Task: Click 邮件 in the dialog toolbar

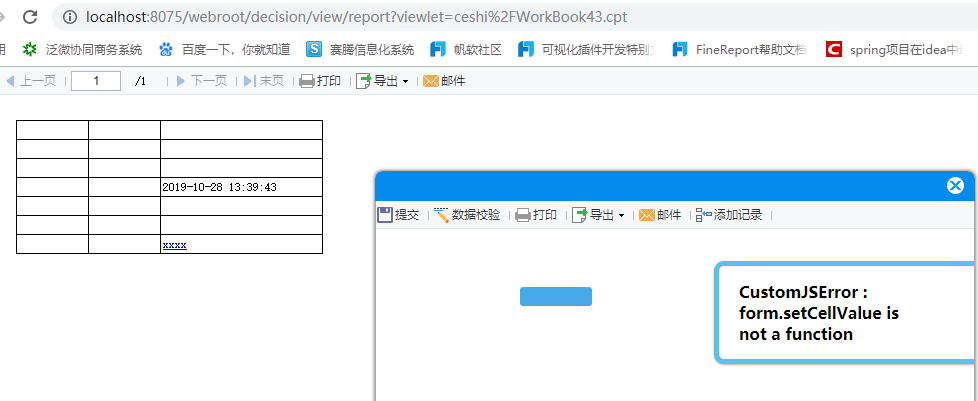Action: pyautogui.click(x=661, y=215)
